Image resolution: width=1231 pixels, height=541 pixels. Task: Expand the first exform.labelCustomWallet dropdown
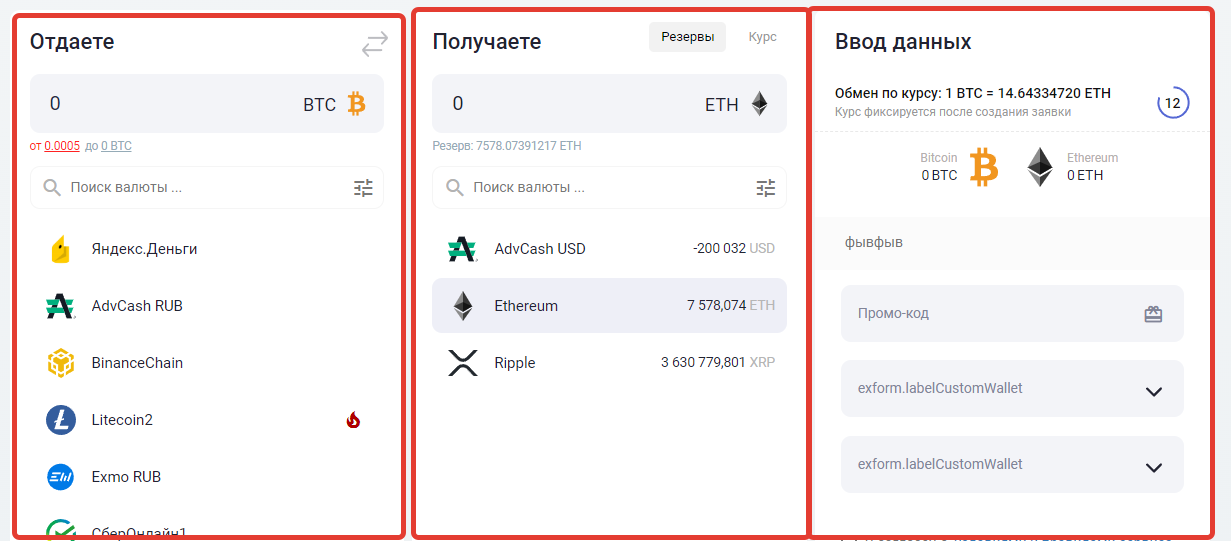coord(1012,388)
